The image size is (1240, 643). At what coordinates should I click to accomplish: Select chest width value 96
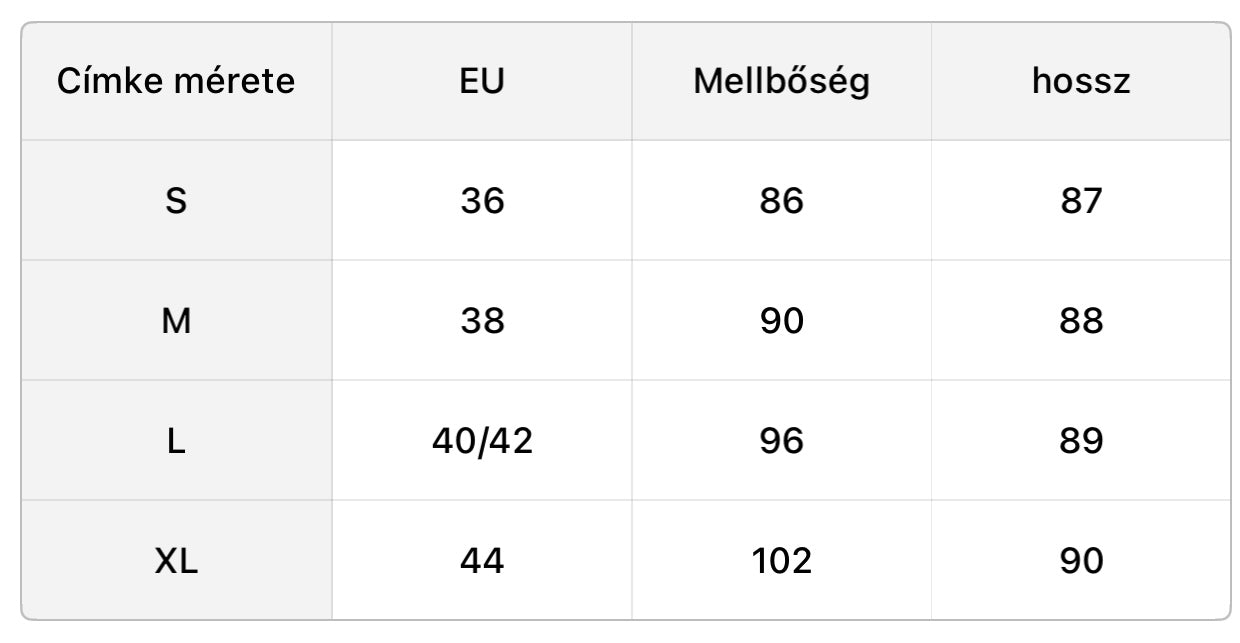point(781,441)
